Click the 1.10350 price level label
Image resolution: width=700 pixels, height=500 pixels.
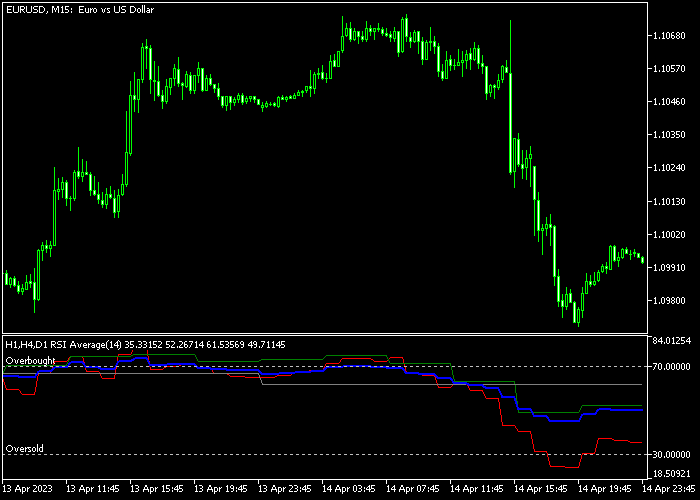pos(669,135)
